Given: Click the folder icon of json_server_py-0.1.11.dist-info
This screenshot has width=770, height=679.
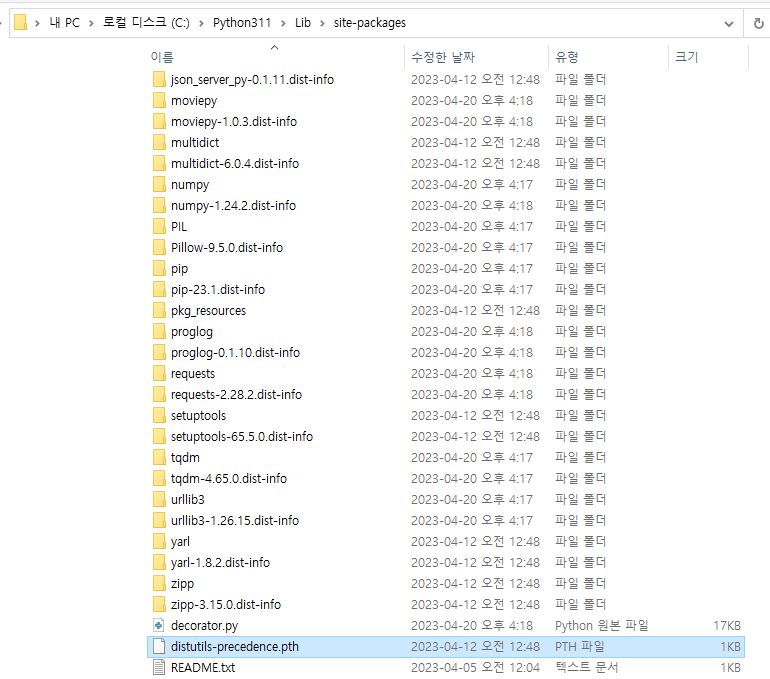Looking at the screenshot, I should [x=159, y=79].
